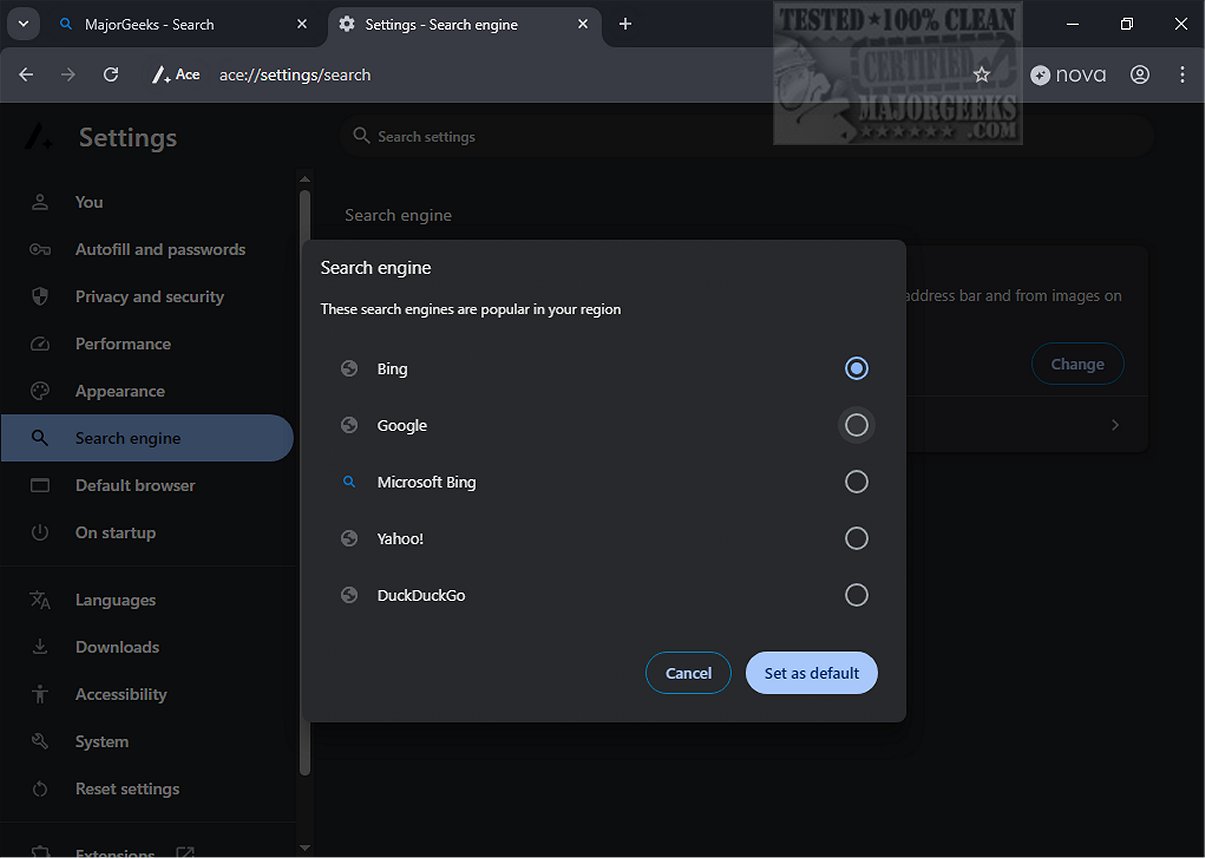
Task: Click the Accessibility figure icon
Action: tap(40, 694)
